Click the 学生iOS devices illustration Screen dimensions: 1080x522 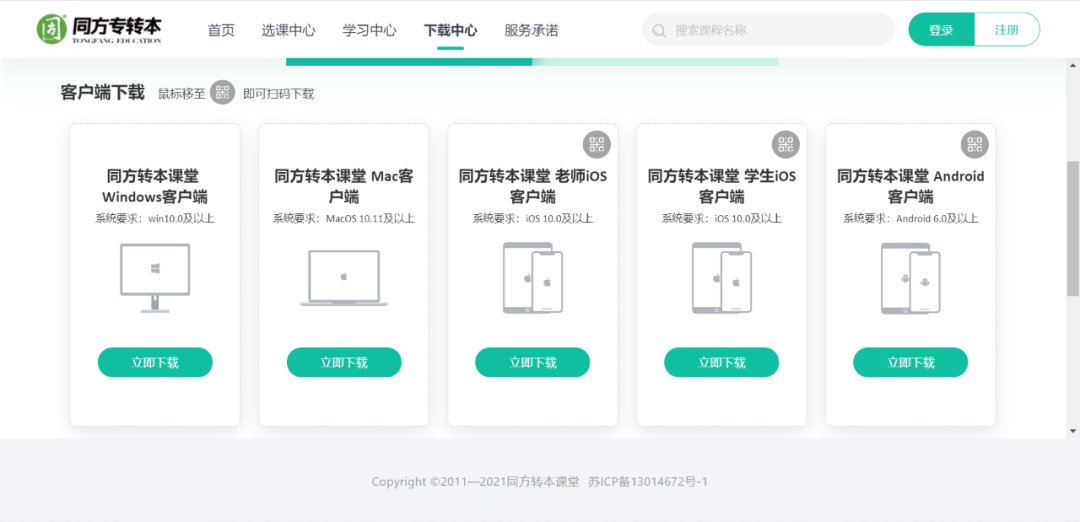[722, 278]
